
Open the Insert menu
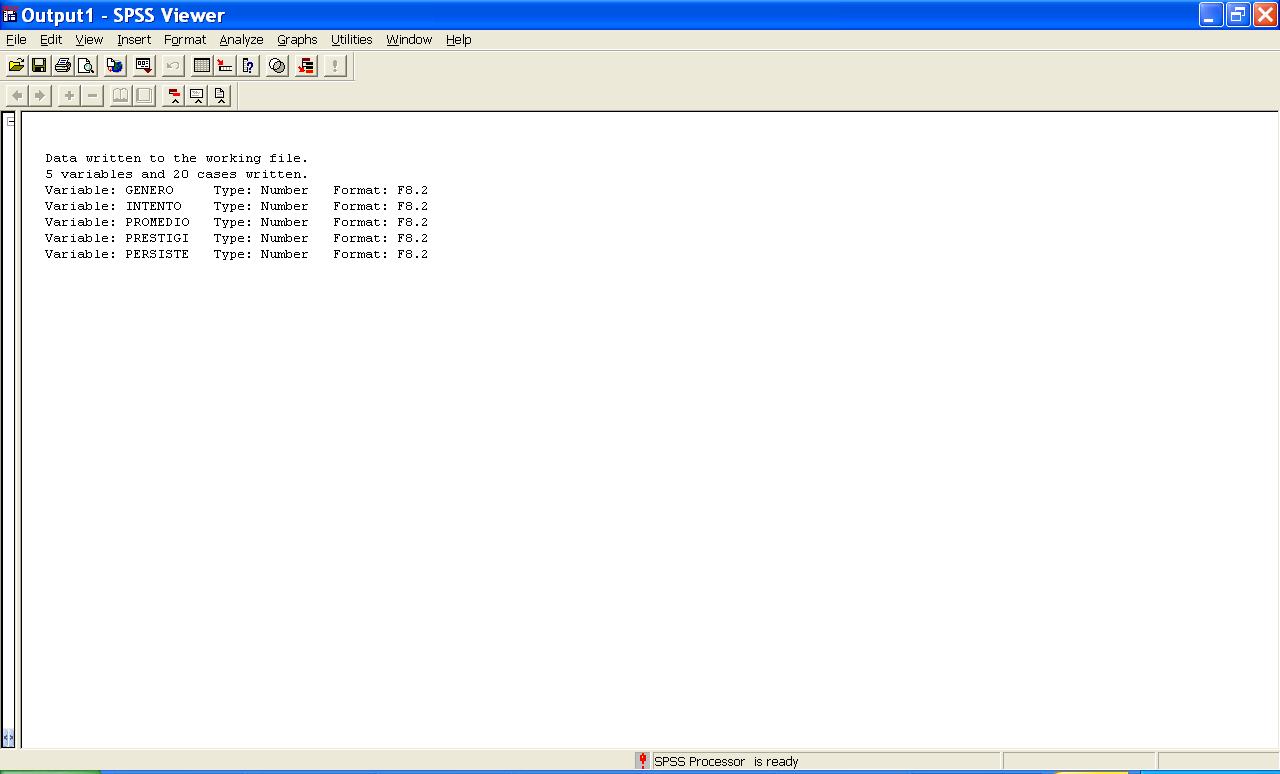(x=134, y=40)
